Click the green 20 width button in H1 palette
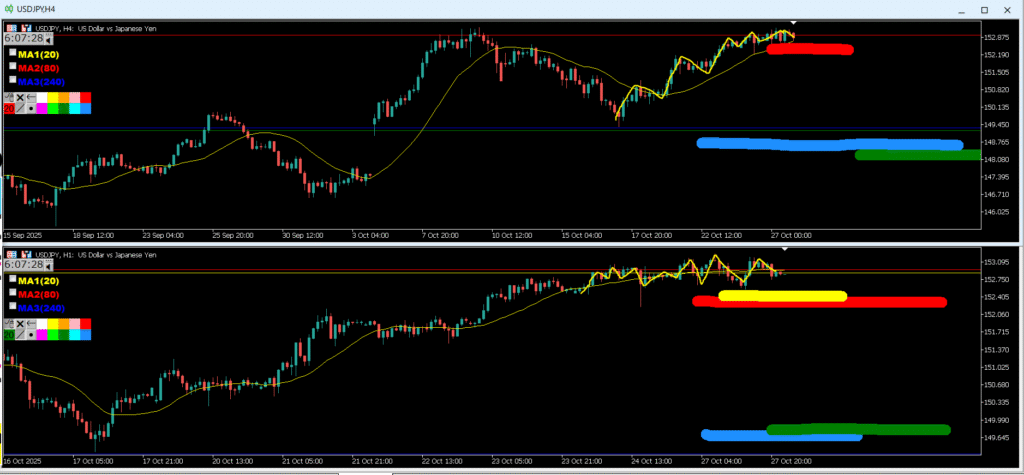 (9, 335)
